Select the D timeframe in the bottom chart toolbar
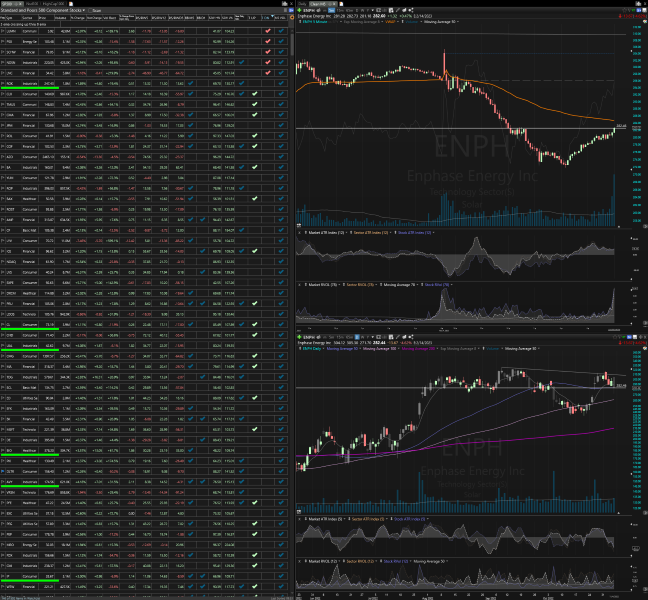The height and width of the screenshot is (600, 648). point(357,337)
